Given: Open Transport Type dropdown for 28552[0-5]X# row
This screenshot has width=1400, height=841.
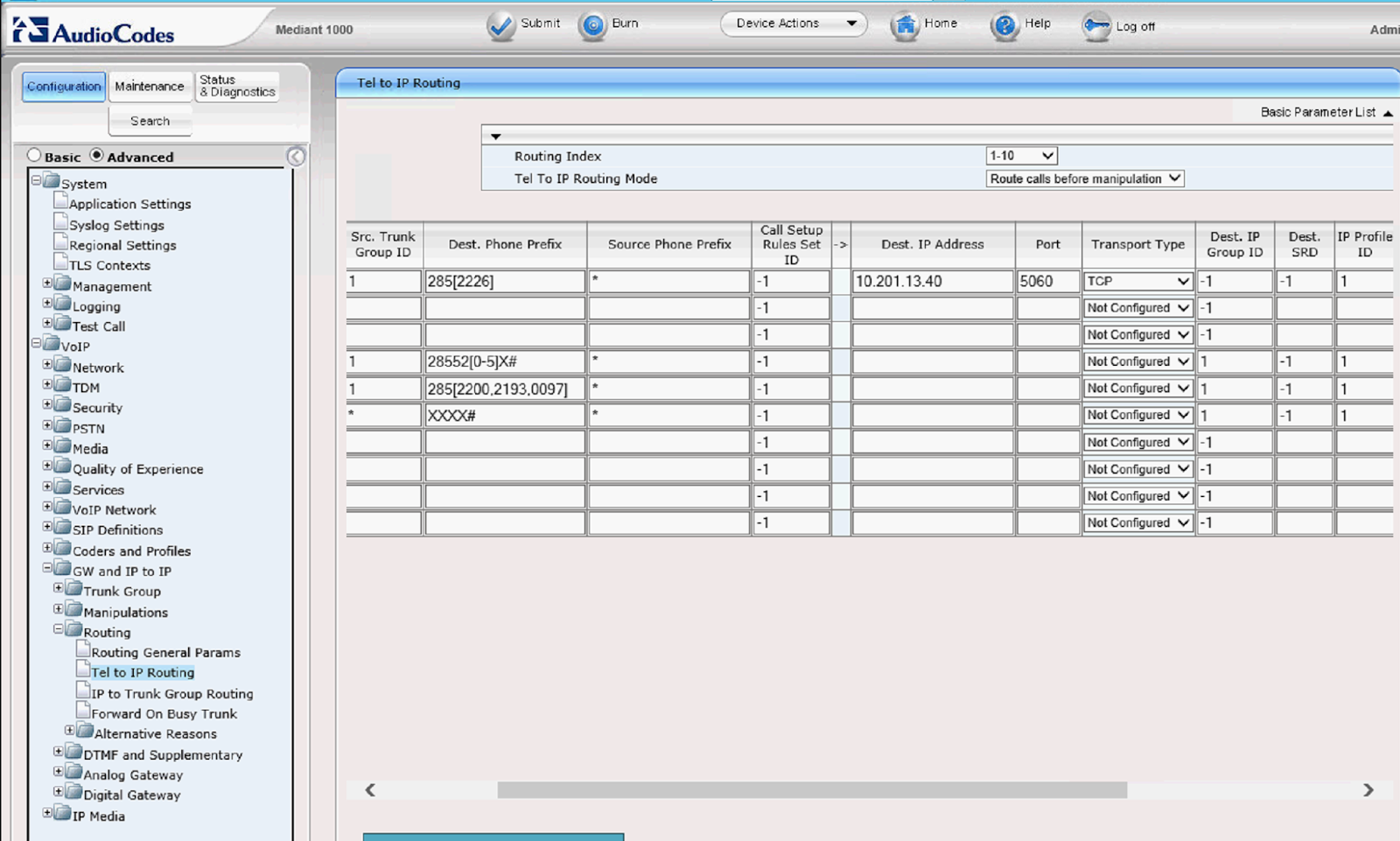Looking at the screenshot, I should [x=1137, y=361].
